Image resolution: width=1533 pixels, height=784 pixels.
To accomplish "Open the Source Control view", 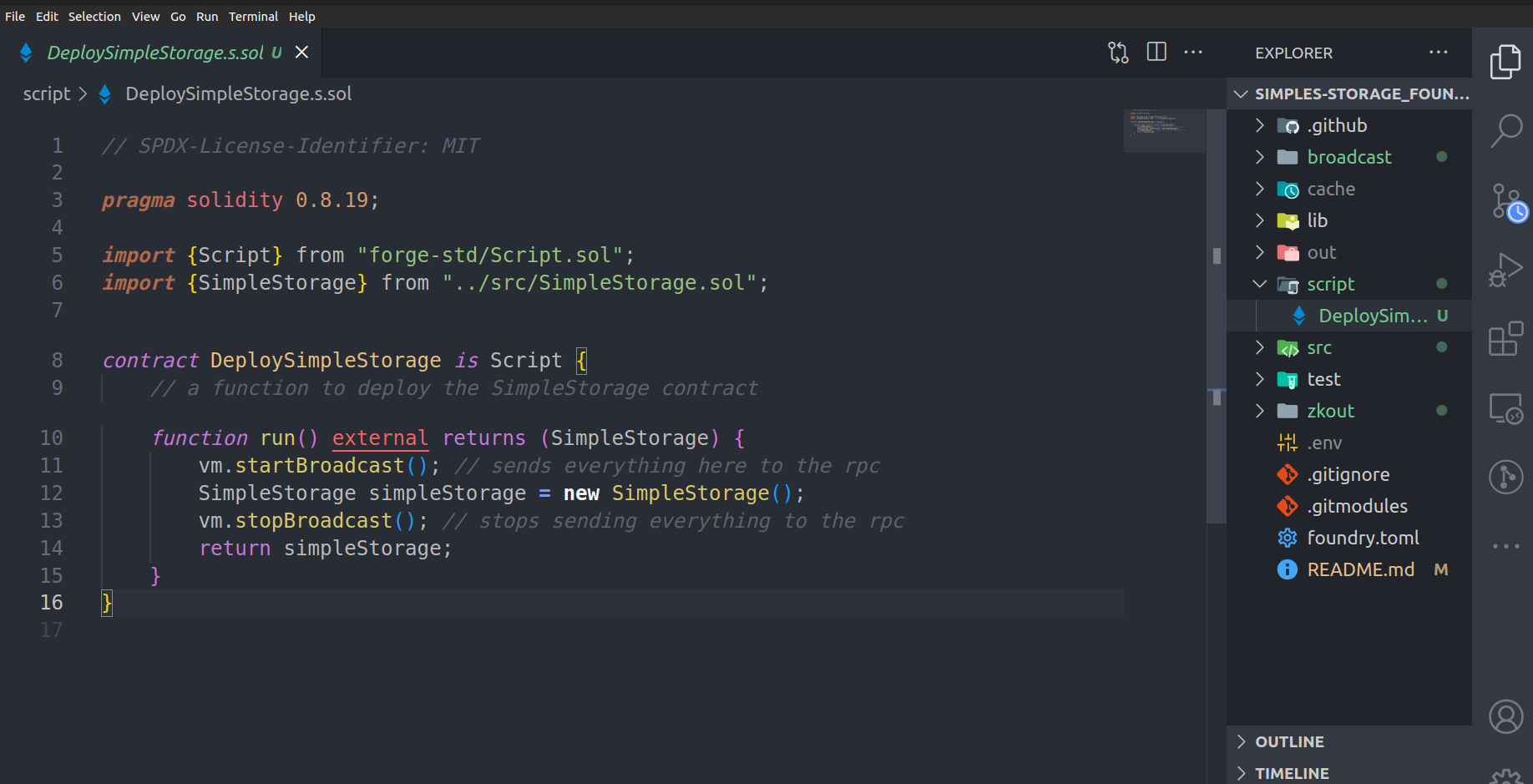I will [1508, 203].
